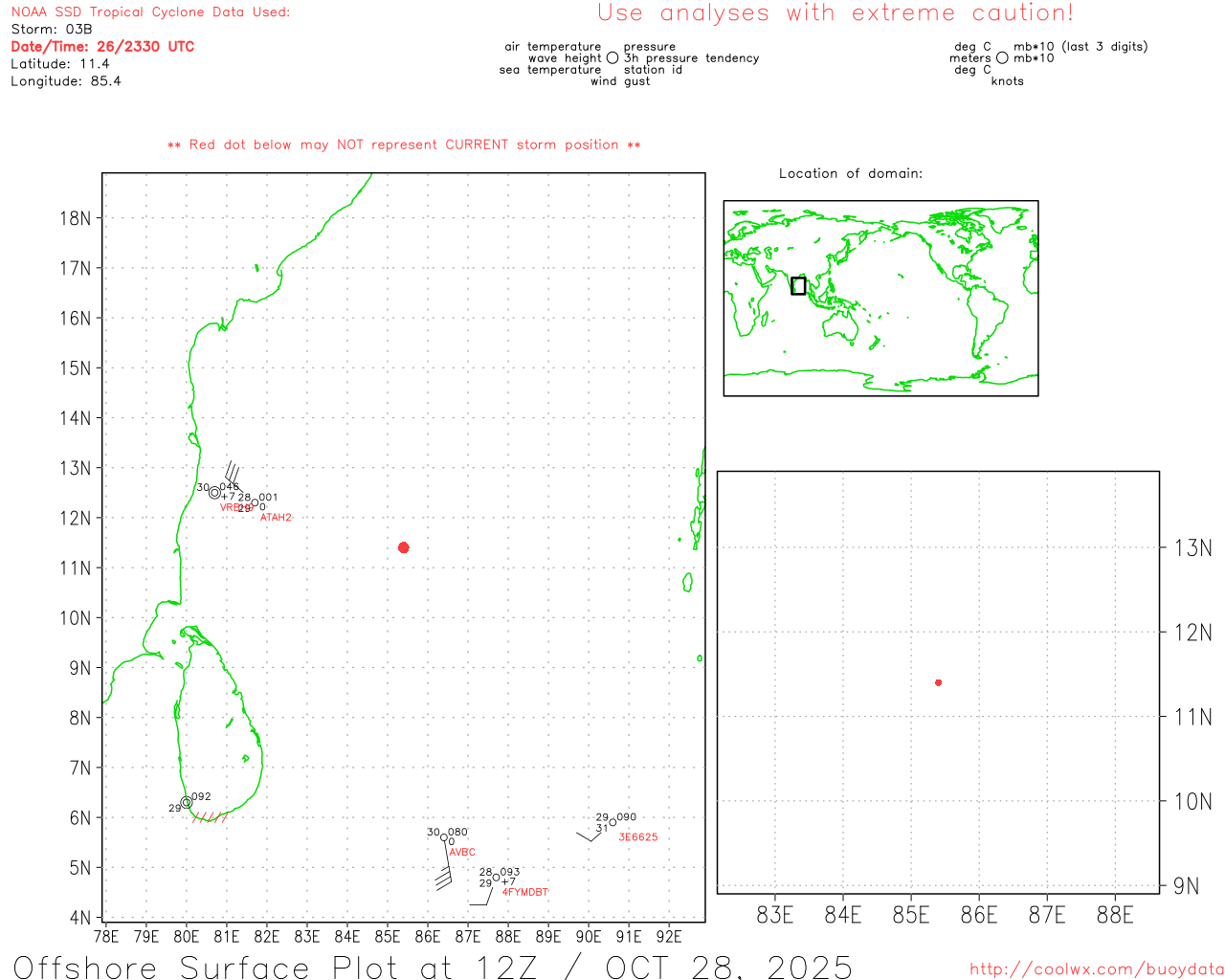The image size is (1225, 980).
Task: Click the 85E label on the inset map
Action: point(911,916)
